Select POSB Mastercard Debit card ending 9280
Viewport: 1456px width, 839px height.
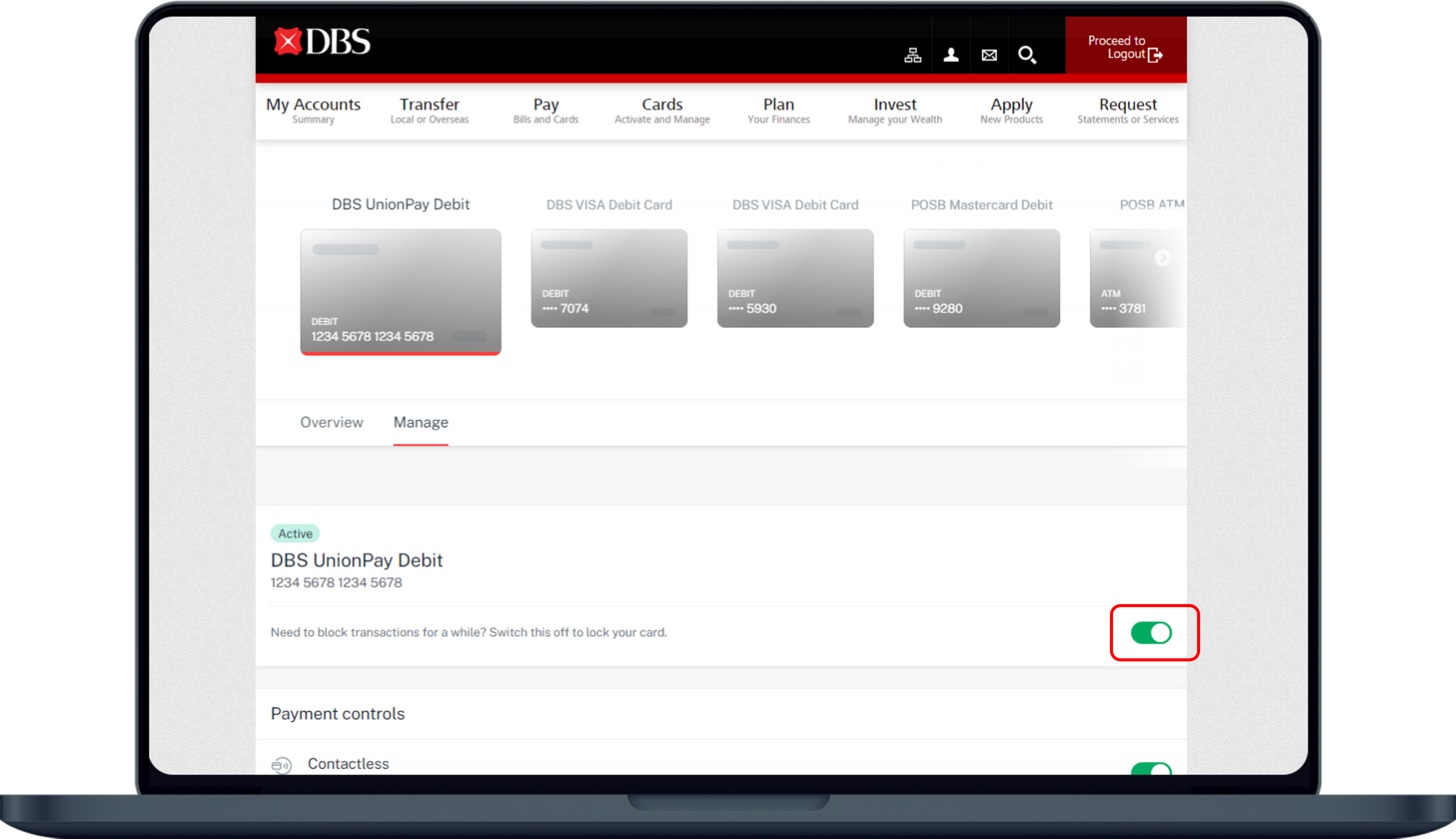click(x=982, y=278)
